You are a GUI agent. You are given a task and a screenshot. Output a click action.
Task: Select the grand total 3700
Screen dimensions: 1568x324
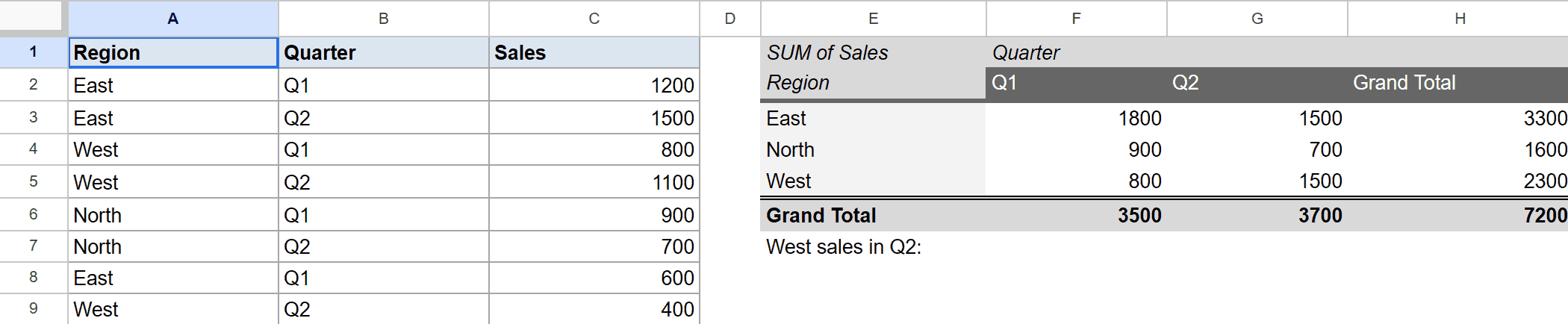(1257, 215)
